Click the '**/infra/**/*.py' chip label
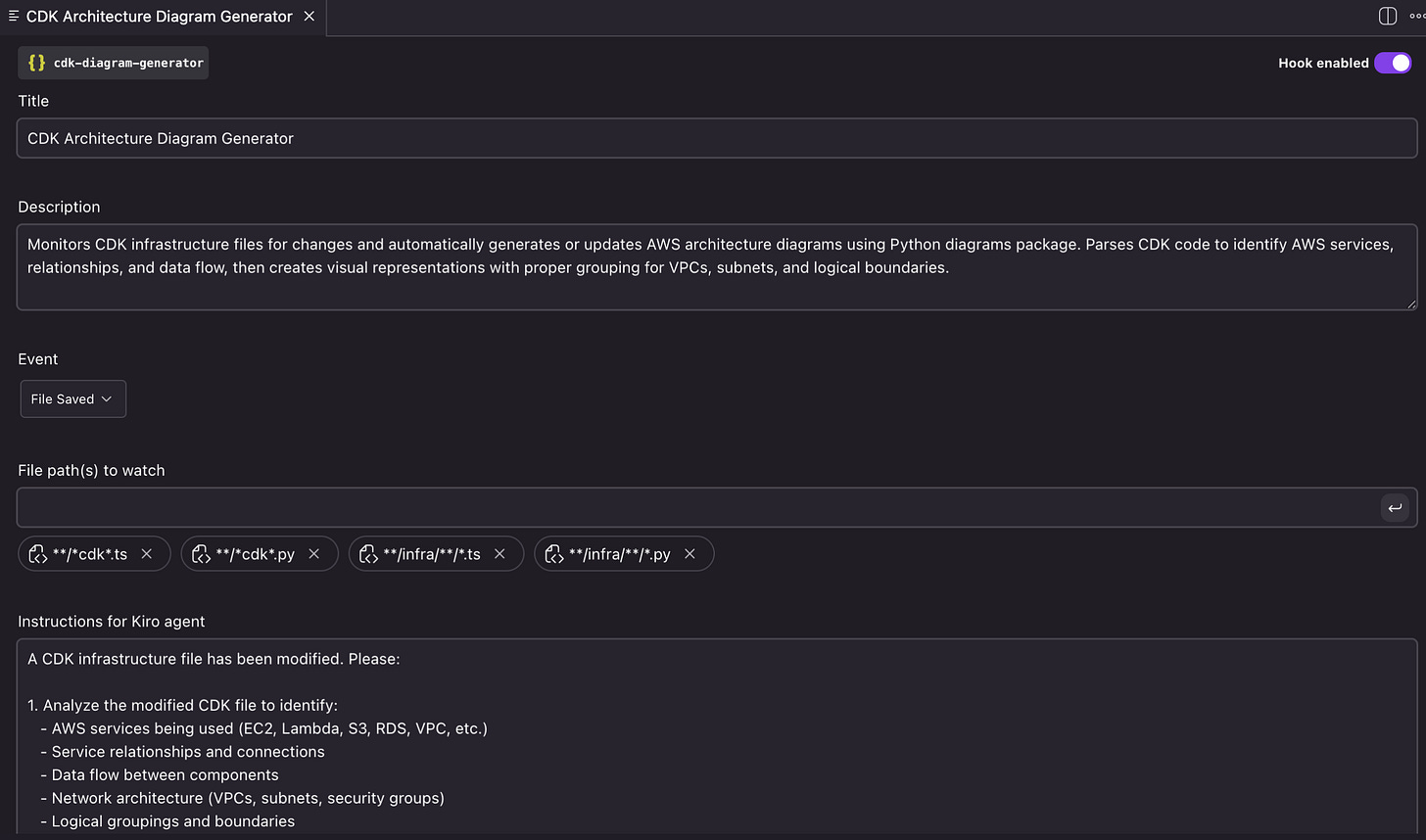Image resolution: width=1426 pixels, height=840 pixels. coord(620,554)
